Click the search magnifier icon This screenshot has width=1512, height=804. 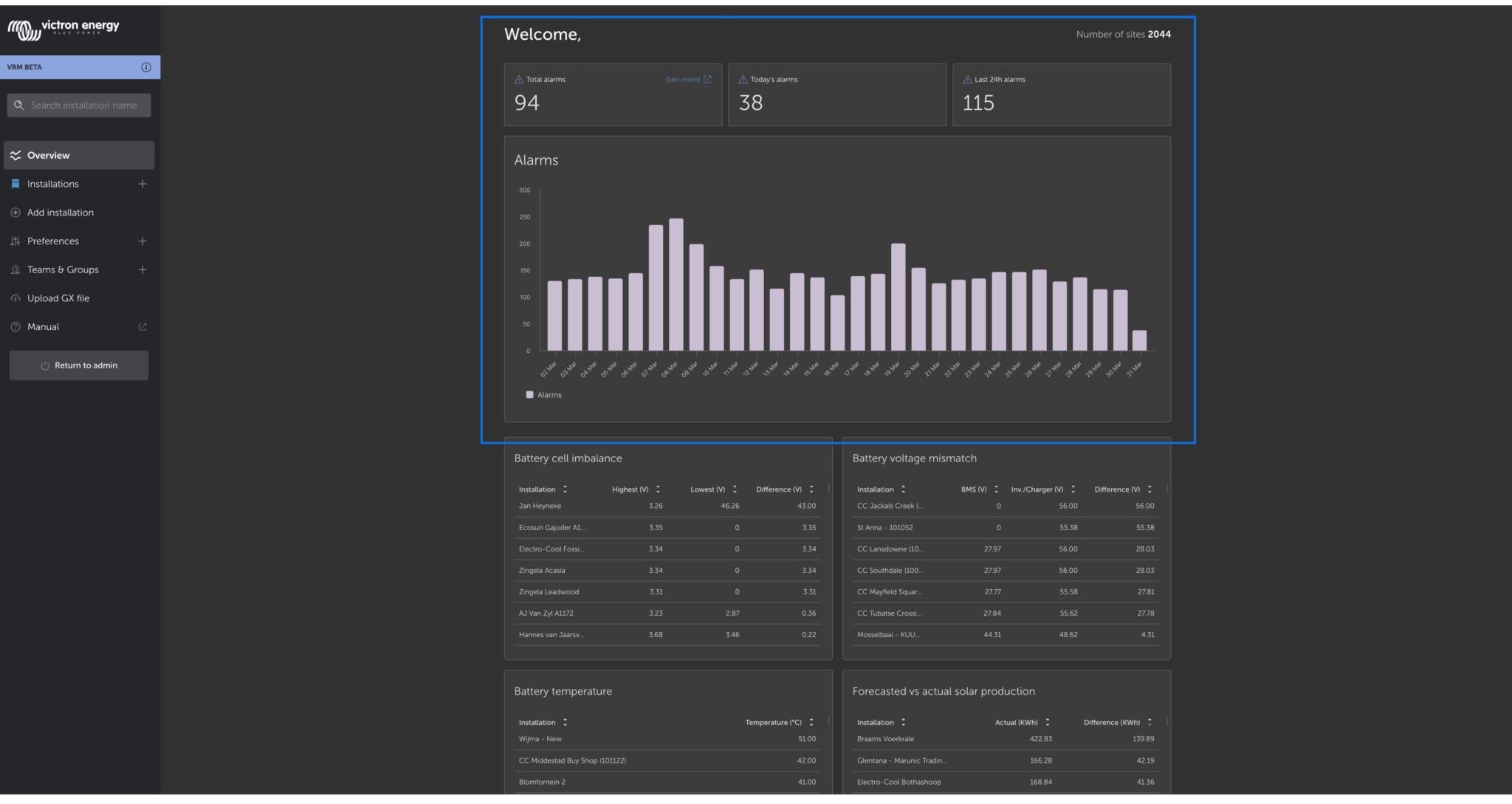pyautogui.click(x=20, y=105)
